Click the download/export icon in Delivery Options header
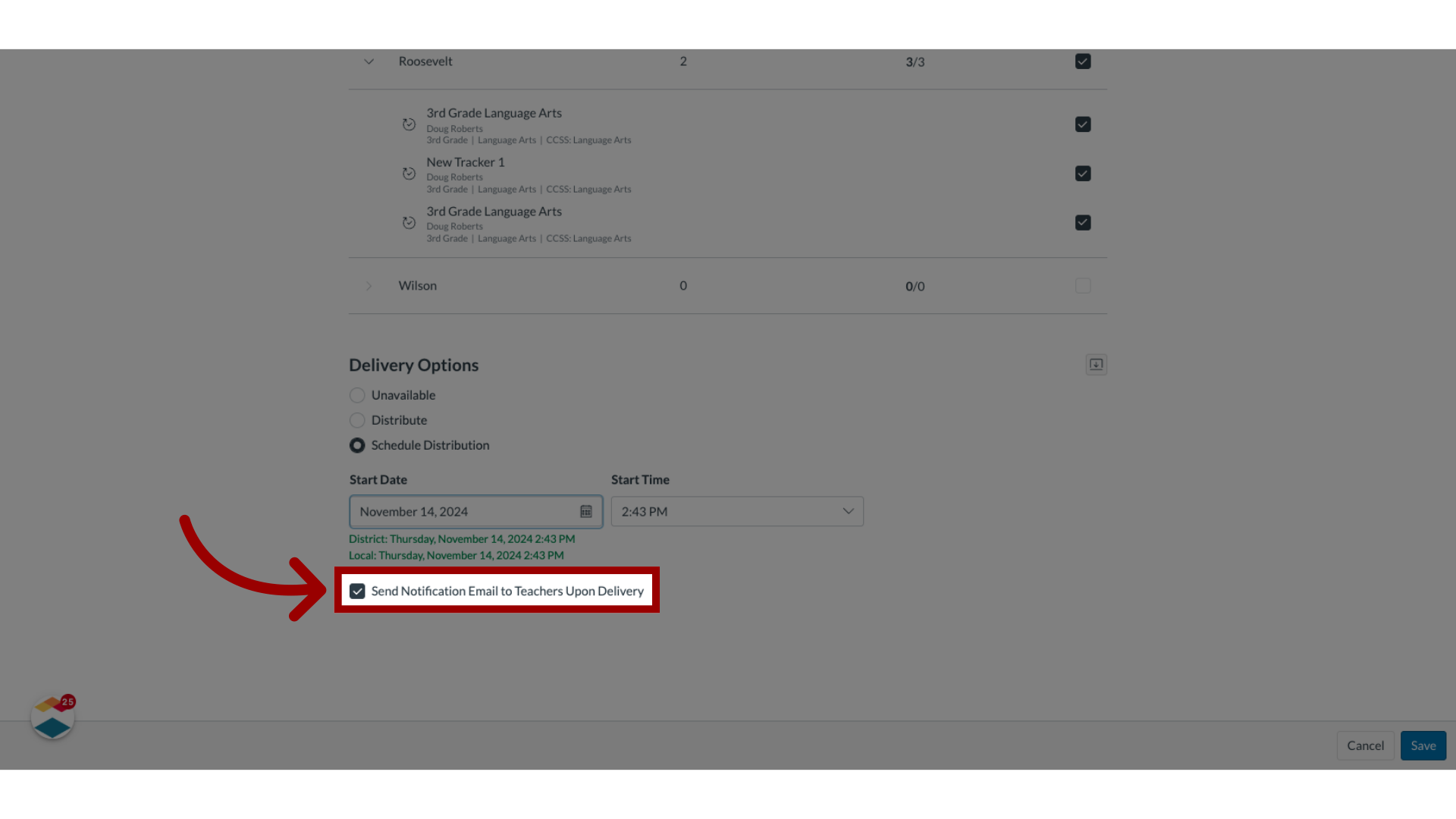 [x=1096, y=364]
